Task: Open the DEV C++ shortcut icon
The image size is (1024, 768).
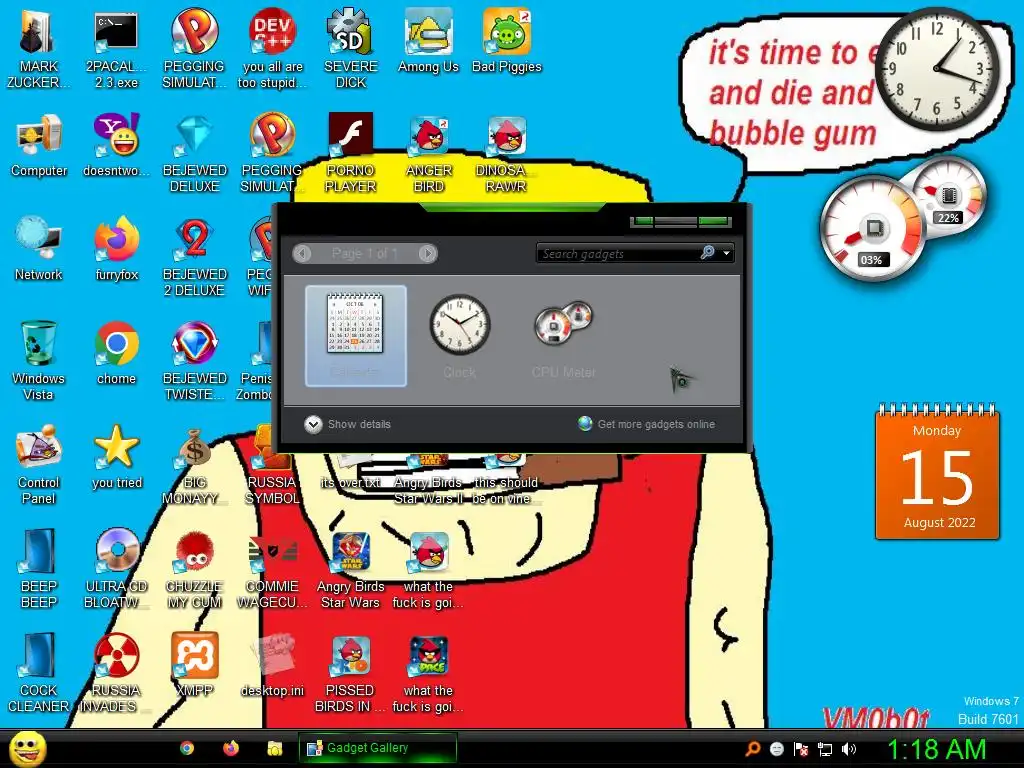Action: (x=272, y=48)
